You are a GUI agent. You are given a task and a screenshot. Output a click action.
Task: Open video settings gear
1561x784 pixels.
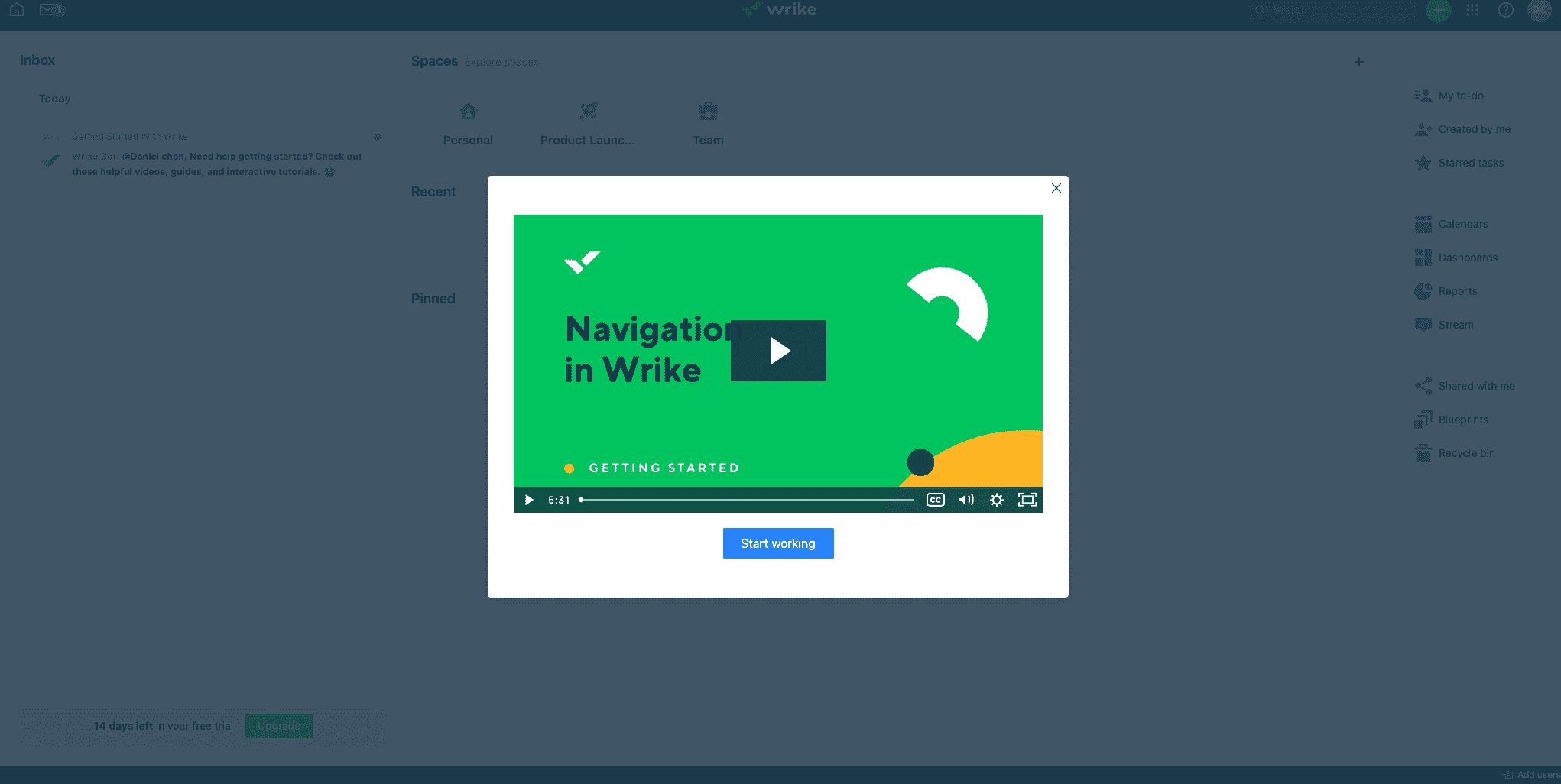point(997,500)
